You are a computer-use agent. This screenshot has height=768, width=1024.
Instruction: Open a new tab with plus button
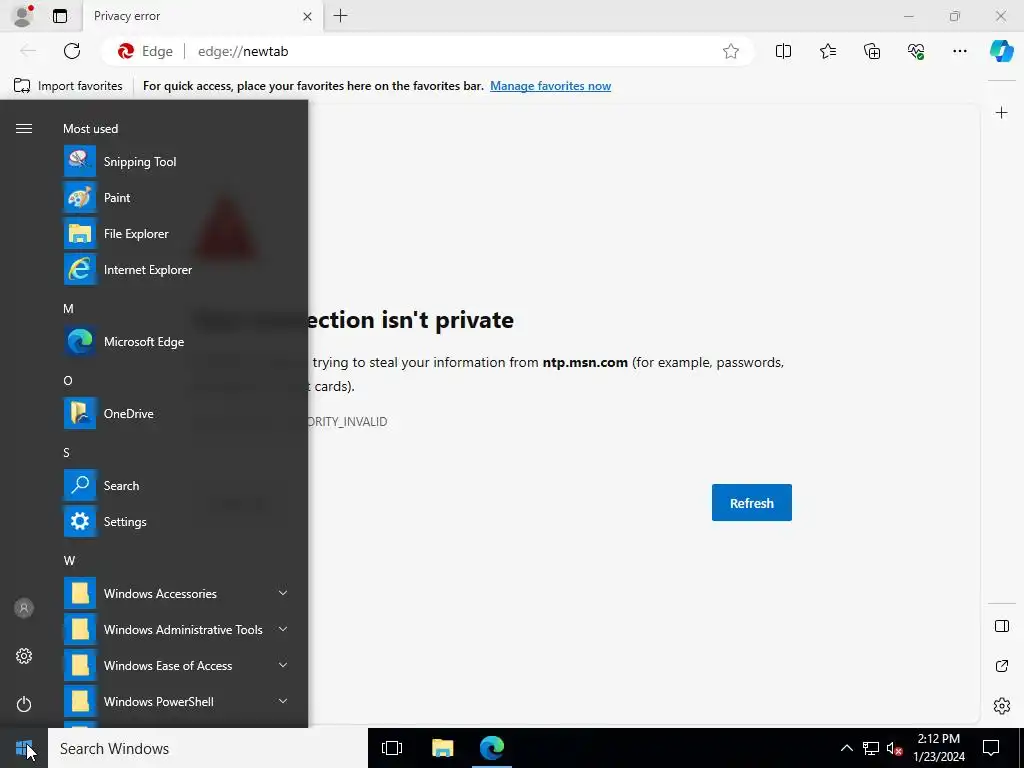click(340, 16)
